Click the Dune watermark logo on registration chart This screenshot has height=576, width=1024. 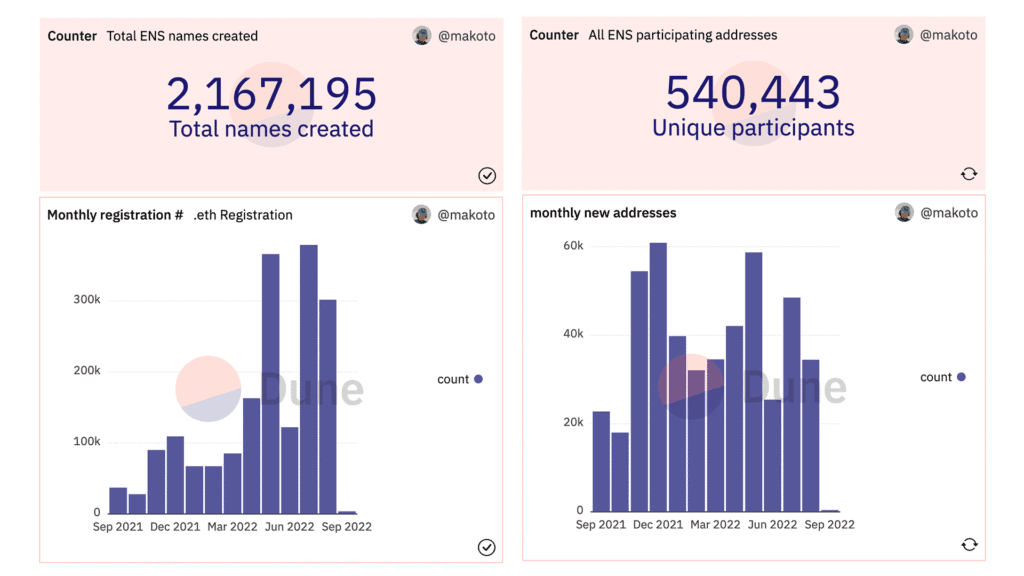[x=310, y=390]
